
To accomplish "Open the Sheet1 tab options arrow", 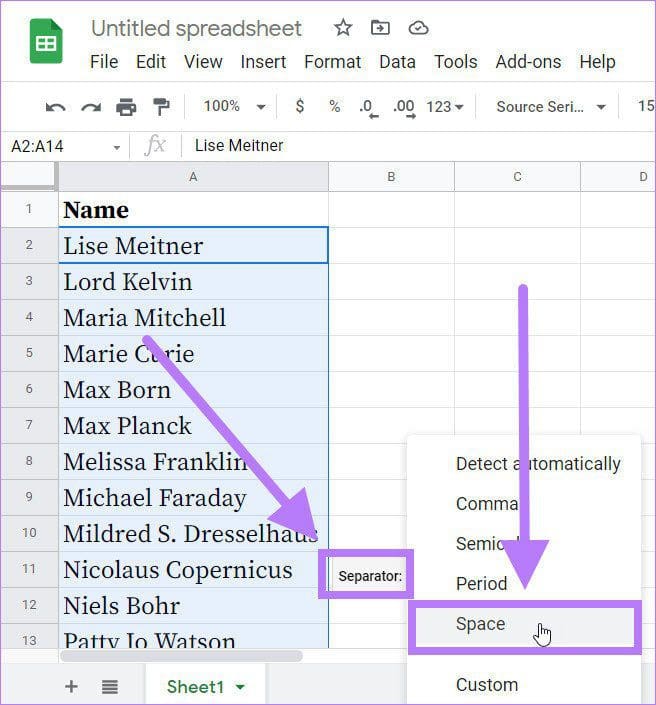I will [241, 687].
